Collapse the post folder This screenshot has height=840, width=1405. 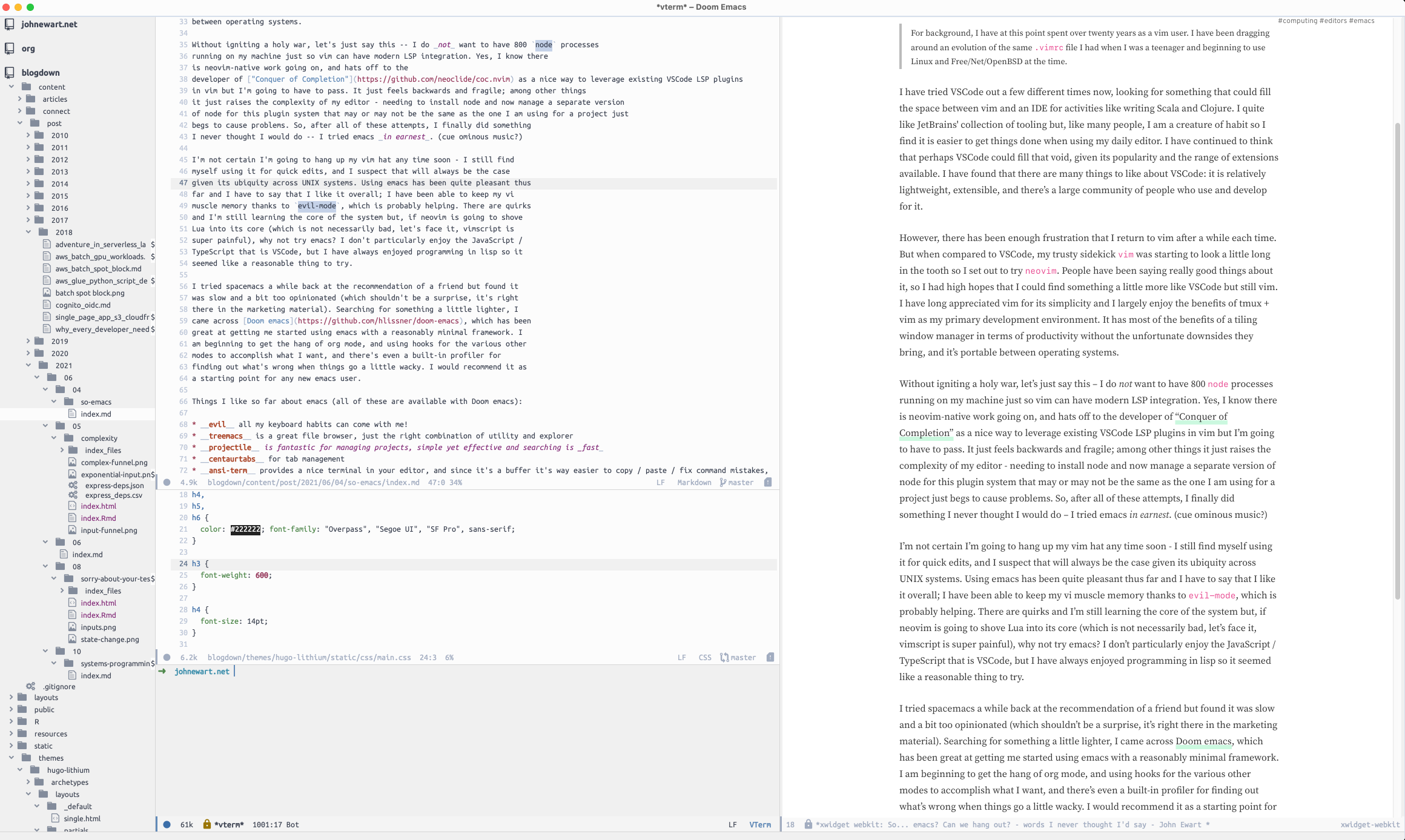[19, 123]
